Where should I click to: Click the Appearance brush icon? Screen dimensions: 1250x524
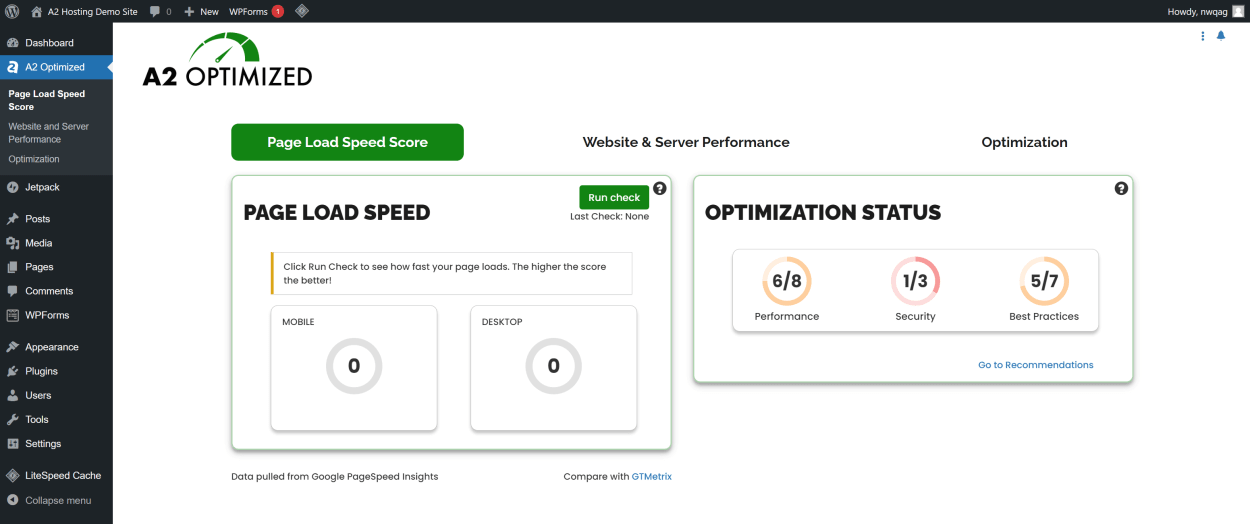[13, 347]
